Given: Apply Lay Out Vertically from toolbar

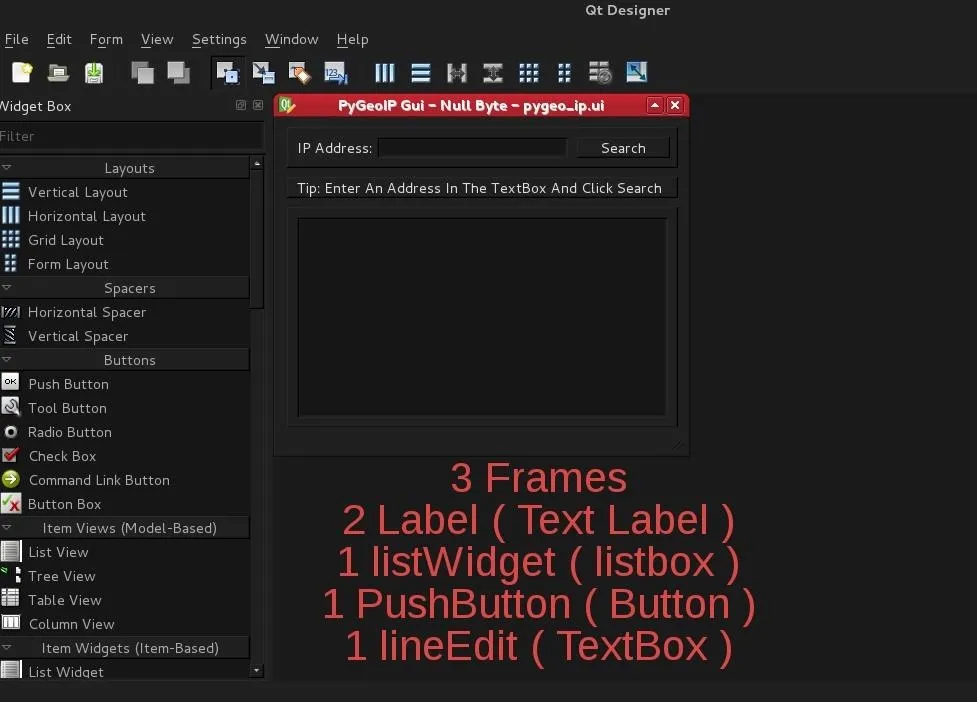Looking at the screenshot, I should click(x=421, y=73).
